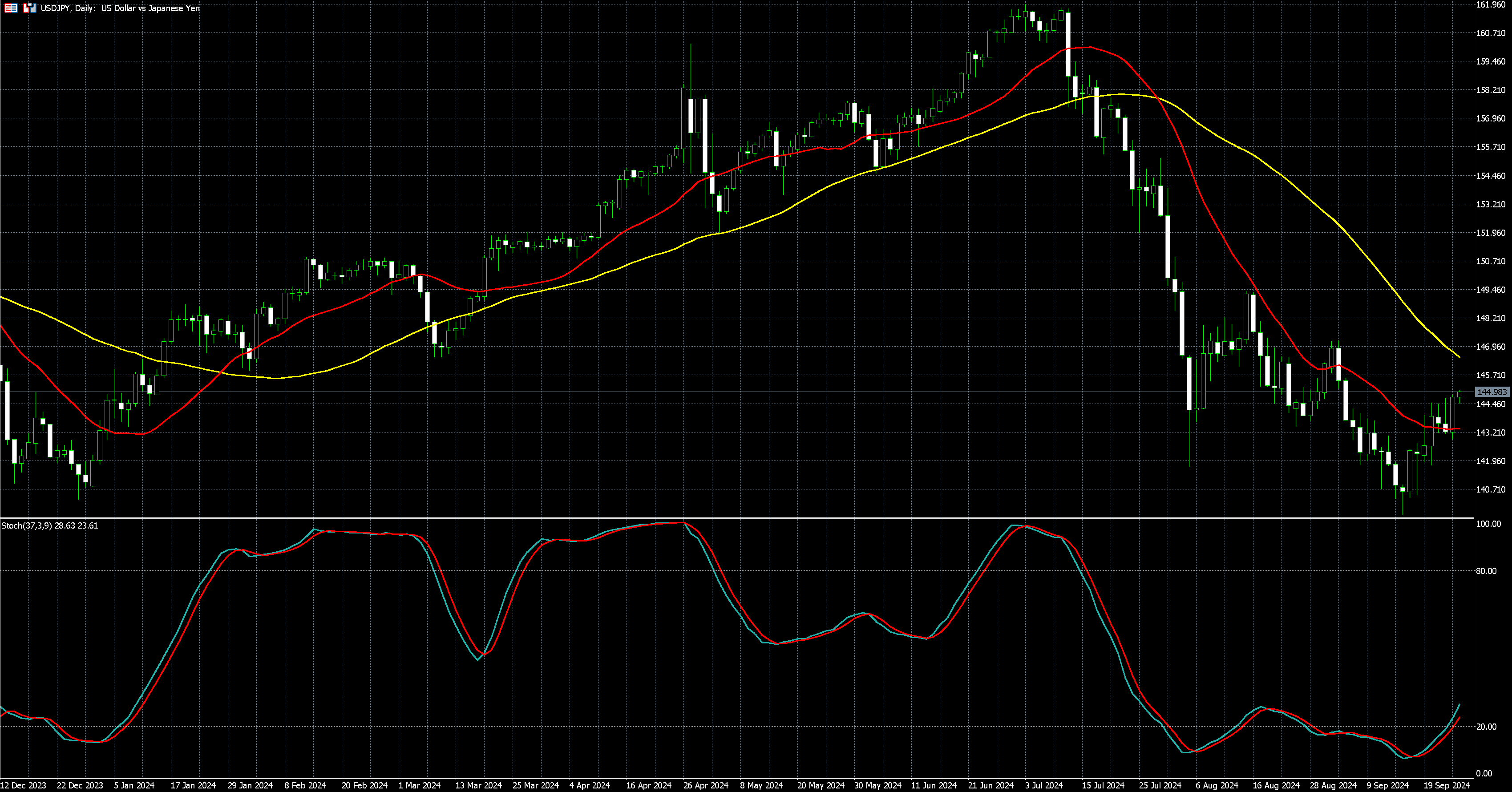Viewport: 1512px width, 792px height.
Task: Click the stochastic 0.00 scale label
Action: pos(1484,773)
